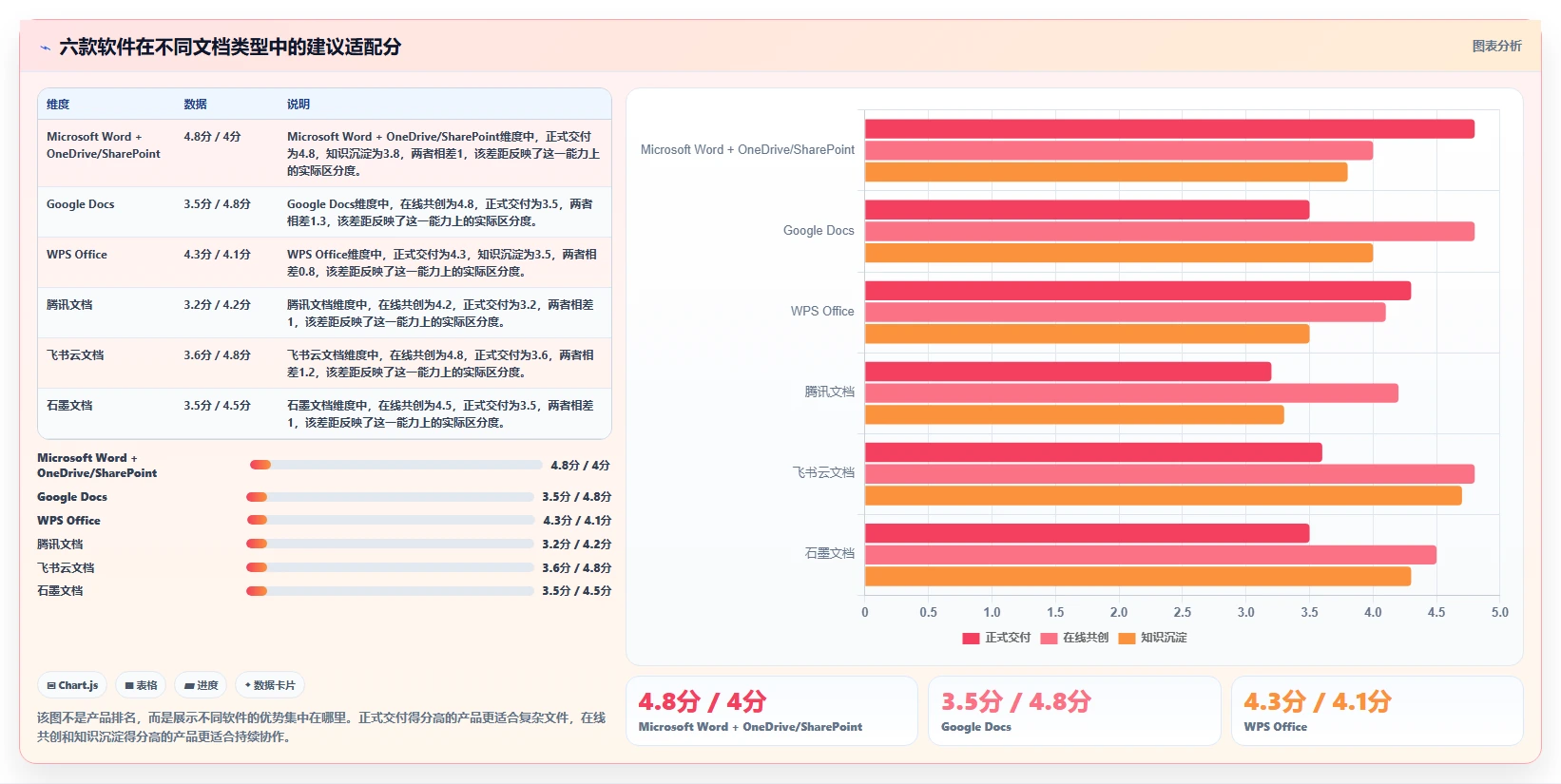The height and width of the screenshot is (784, 1561).
Task: Toggle the 知识沉淀 legend swatch
Action: (1127, 639)
